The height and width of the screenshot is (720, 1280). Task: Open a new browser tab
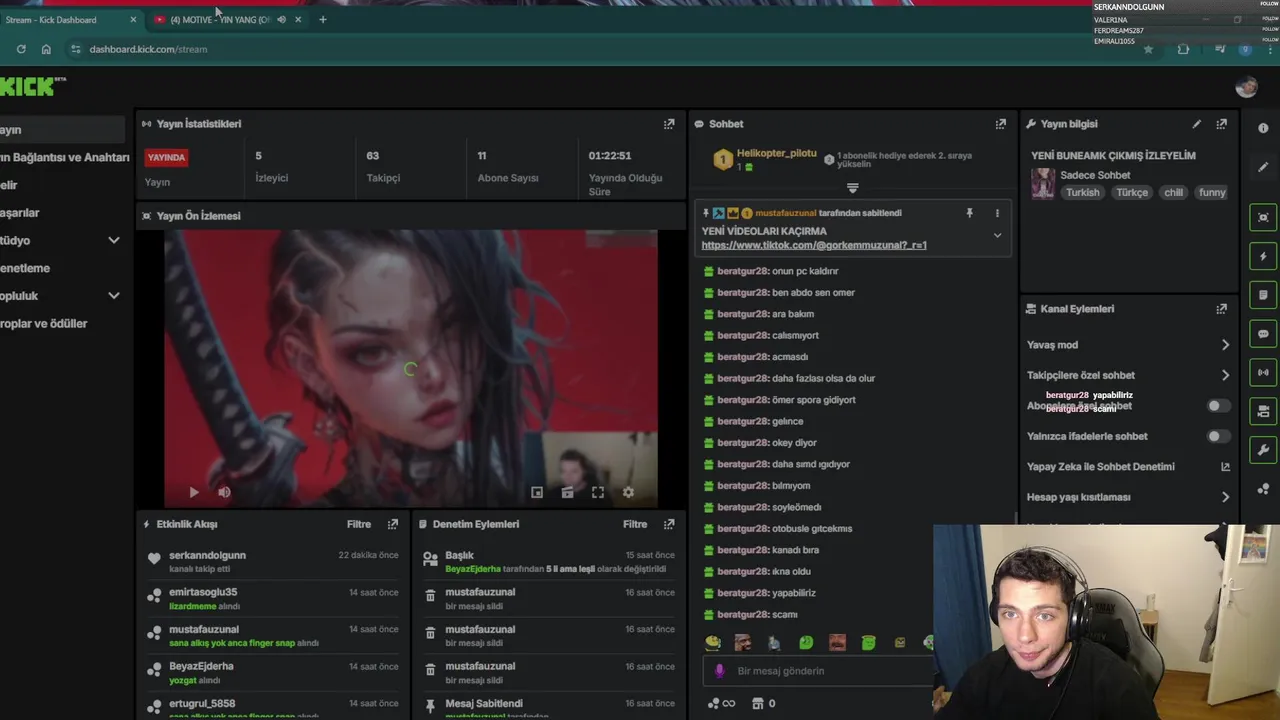pos(322,20)
